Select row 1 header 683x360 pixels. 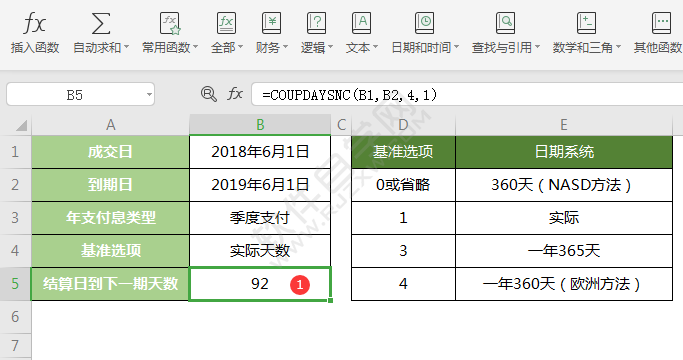[15, 152]
